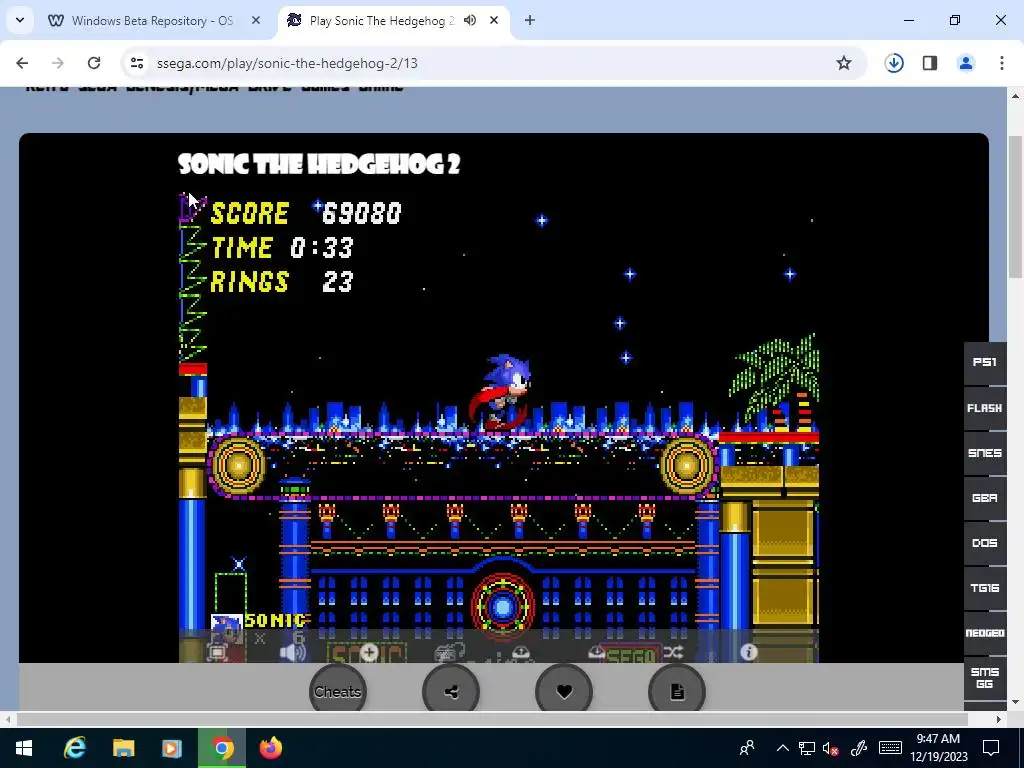Open the PS1 sidebar category
Image resolution: width=1024 pixels, height=768 pixels.
[x=985, y=362]
